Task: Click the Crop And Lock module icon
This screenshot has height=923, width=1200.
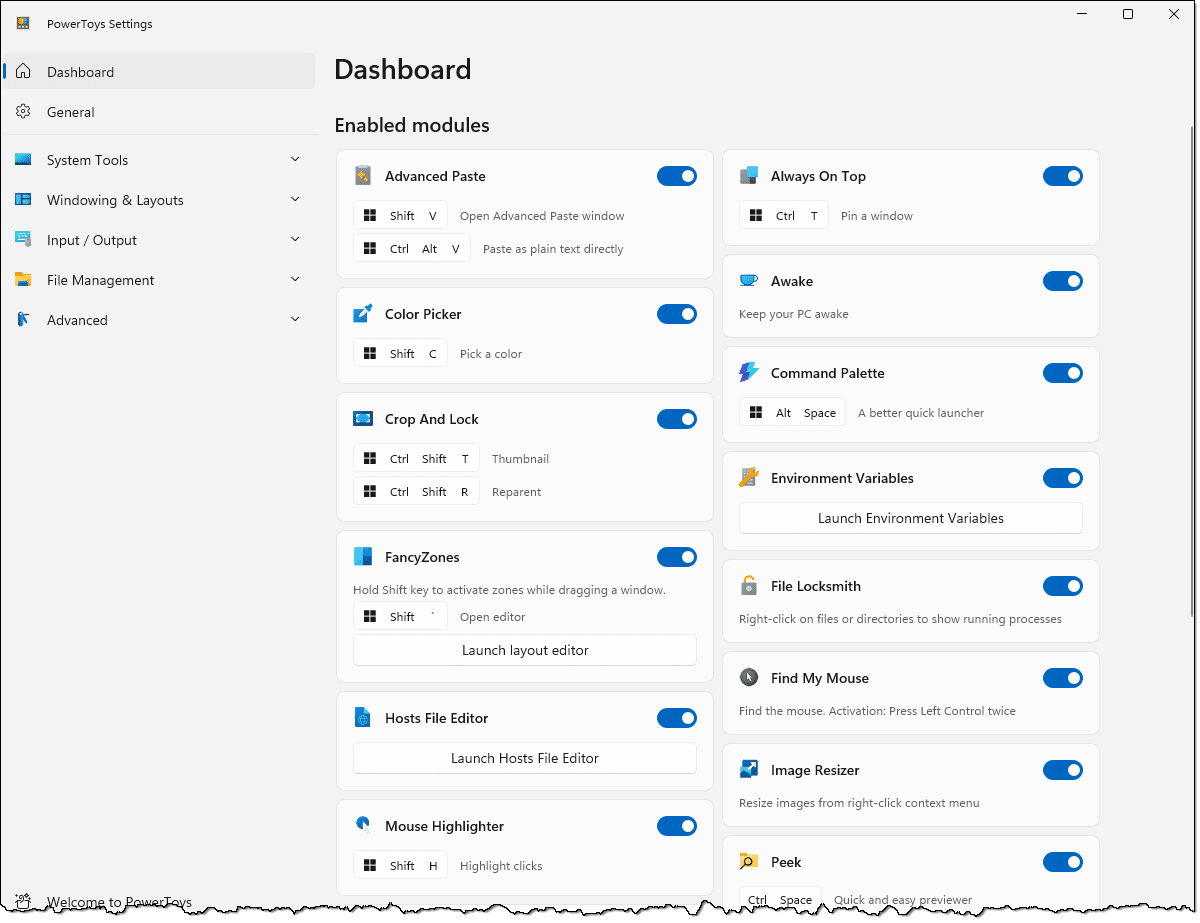Action: [x=363, y=419]
